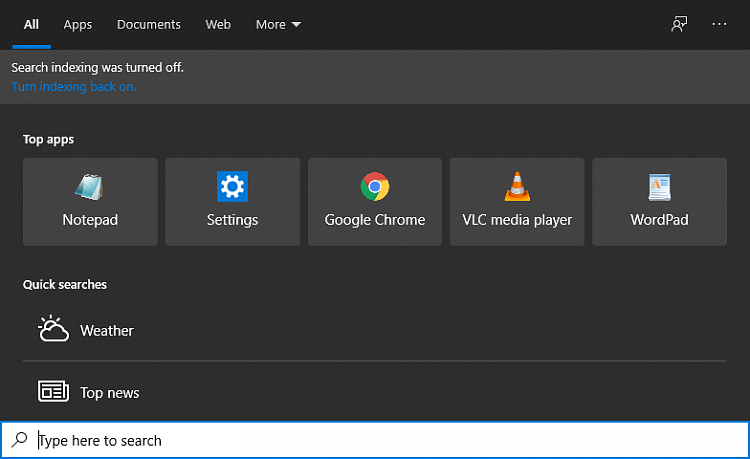Launch the Settings gear icon

pyautogui.click(x=232, y=186)
